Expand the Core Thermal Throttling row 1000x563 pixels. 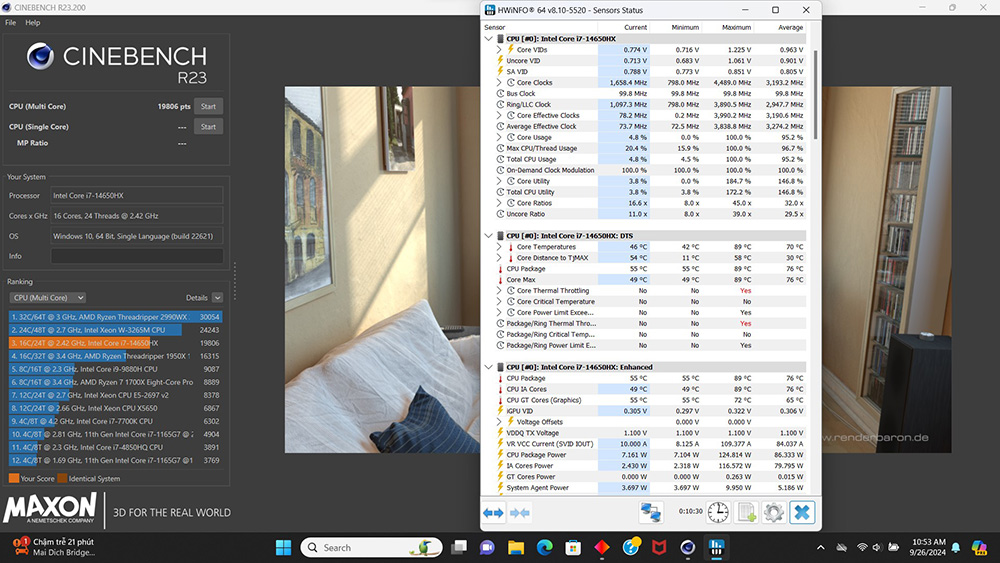point(499,290)
